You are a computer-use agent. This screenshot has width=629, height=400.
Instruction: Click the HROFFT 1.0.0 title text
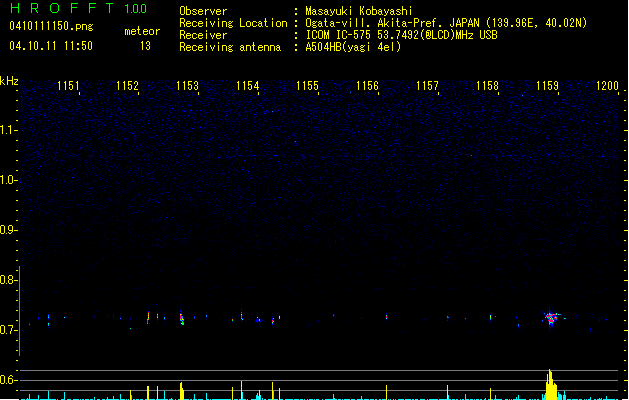(x=79, y=8)
